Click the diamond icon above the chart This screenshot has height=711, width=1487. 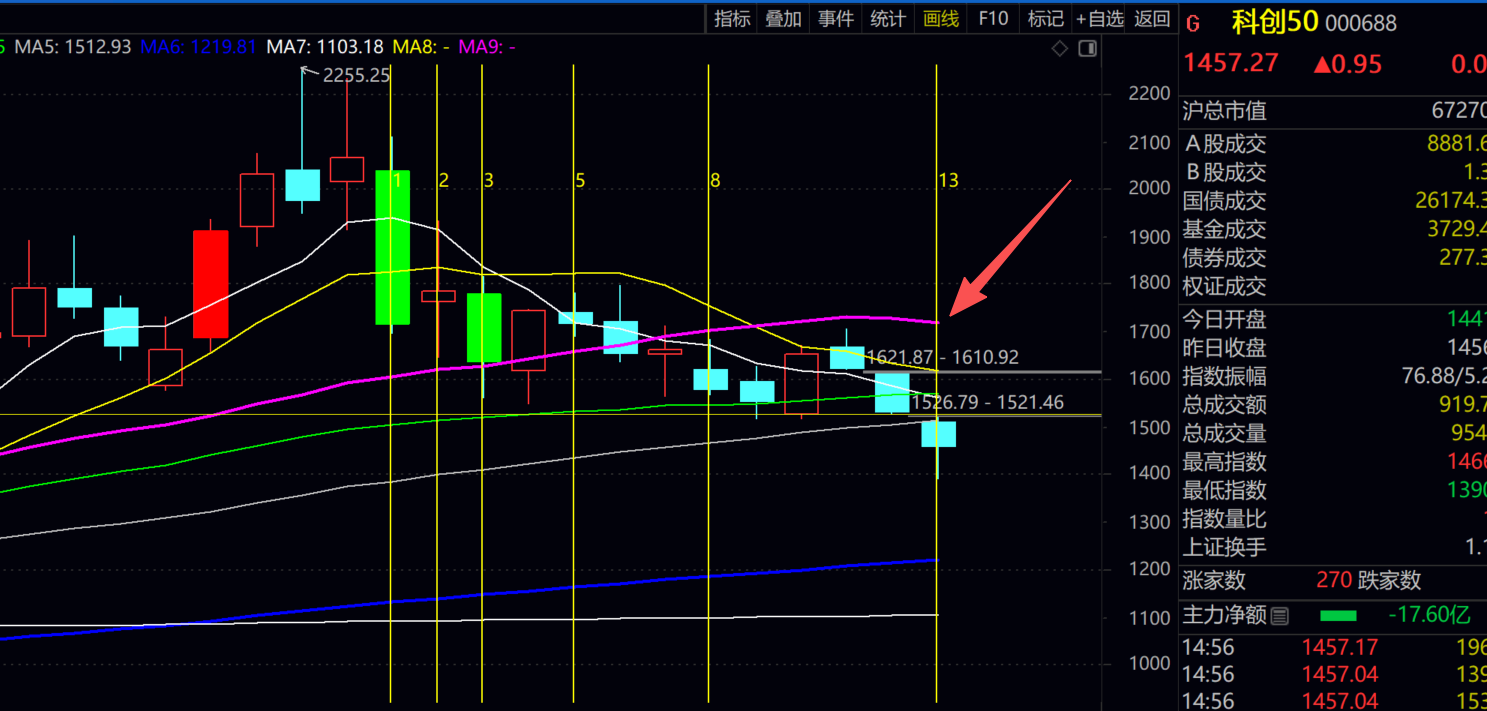1060,48
